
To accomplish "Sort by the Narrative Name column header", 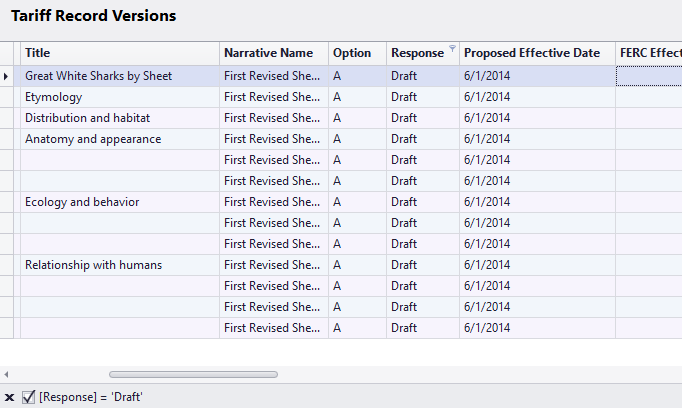I will [274, 53].
